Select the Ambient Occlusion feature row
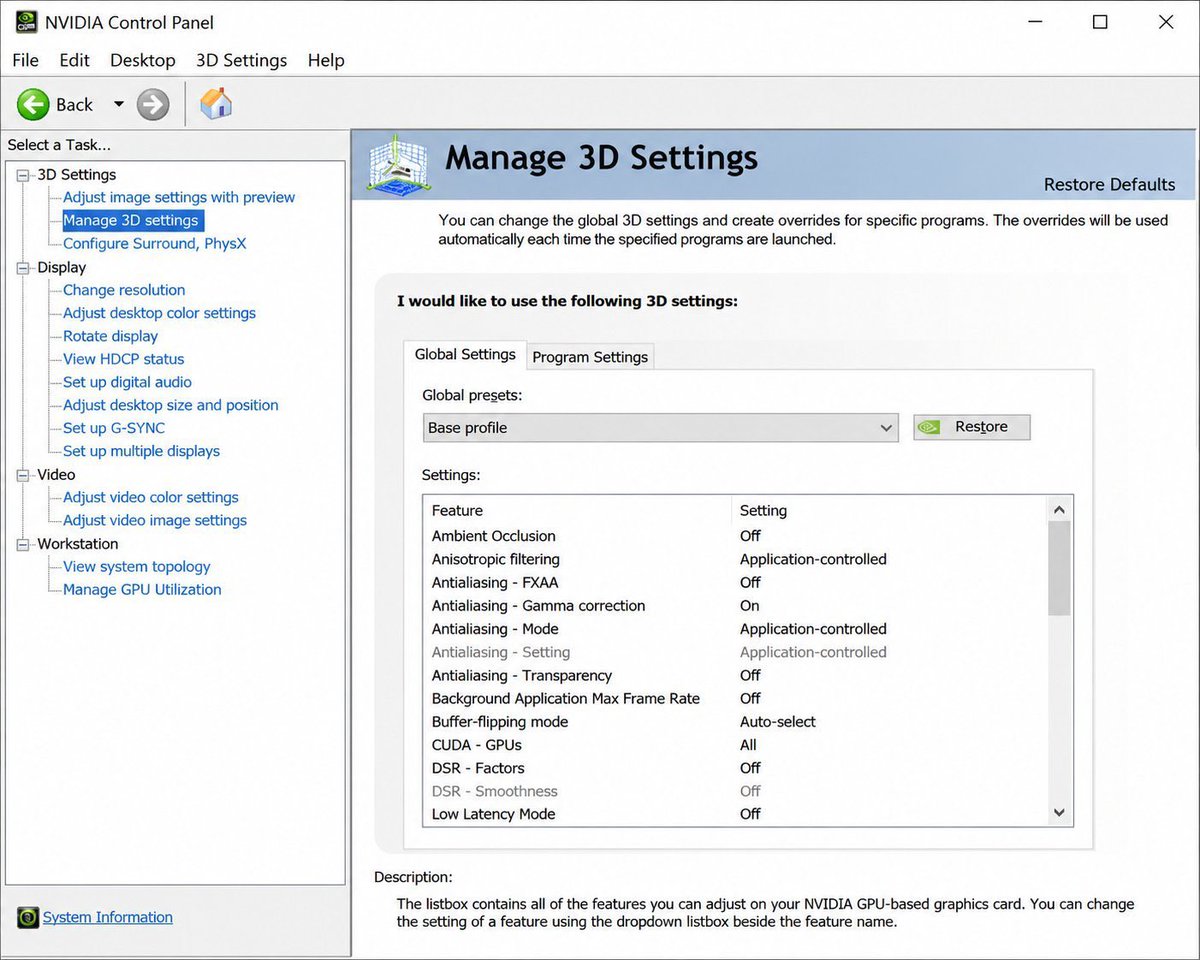 (x=735, y=536)
